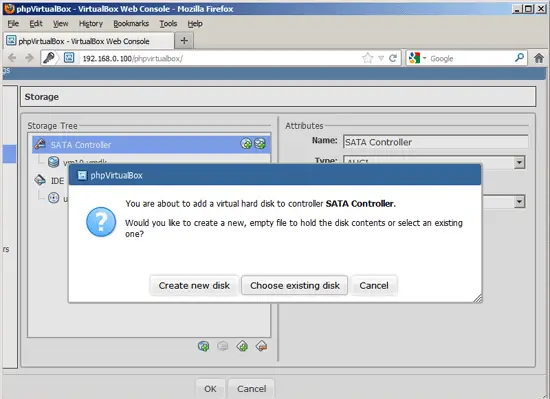Click the dialog's corner resize handle
The height and width of the screenshot is (399, 550).
tap(478, 298)
